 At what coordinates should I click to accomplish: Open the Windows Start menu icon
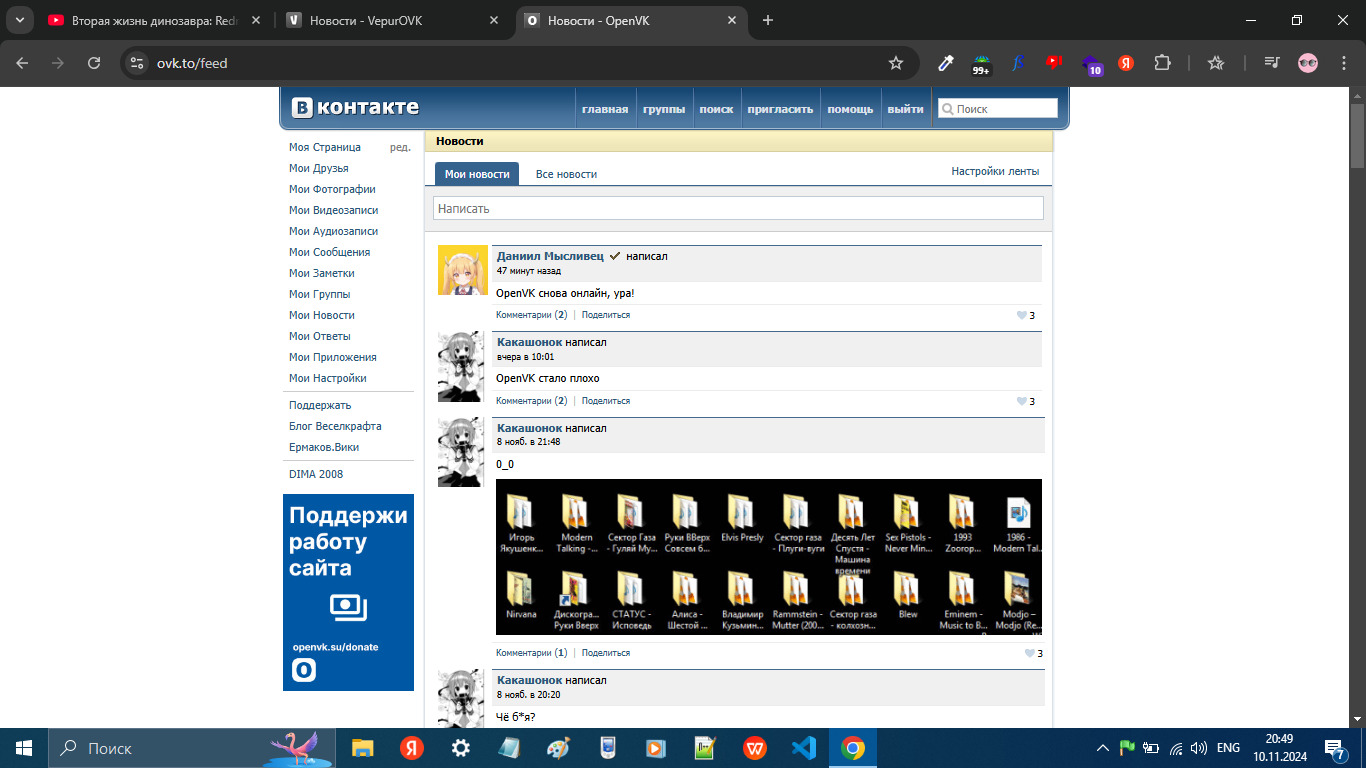pyautogui.click(x=23, y=748)
